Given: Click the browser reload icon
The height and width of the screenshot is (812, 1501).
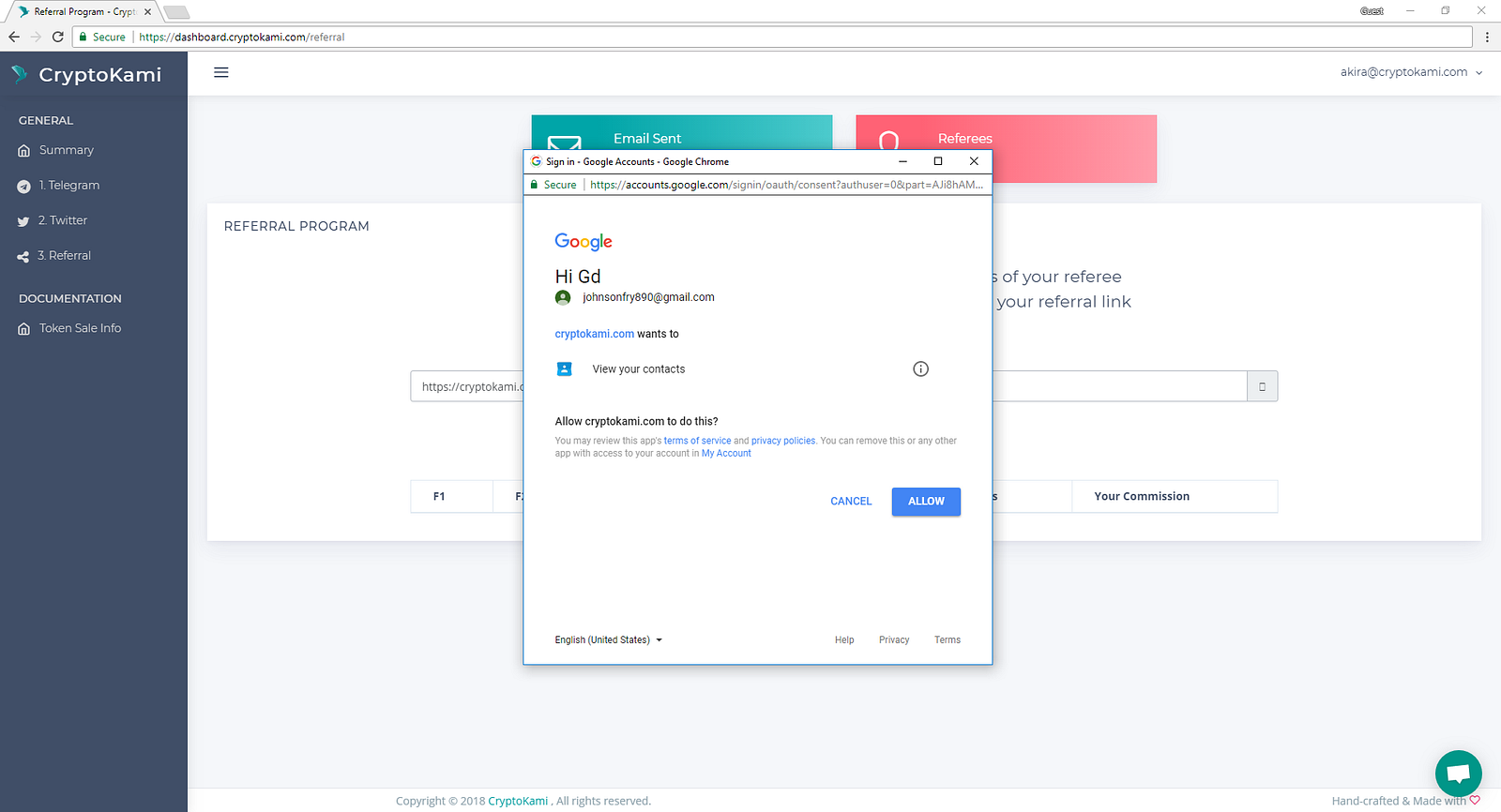Looking at the screenshot, I should pyautogui.click(x=58, y=37).
